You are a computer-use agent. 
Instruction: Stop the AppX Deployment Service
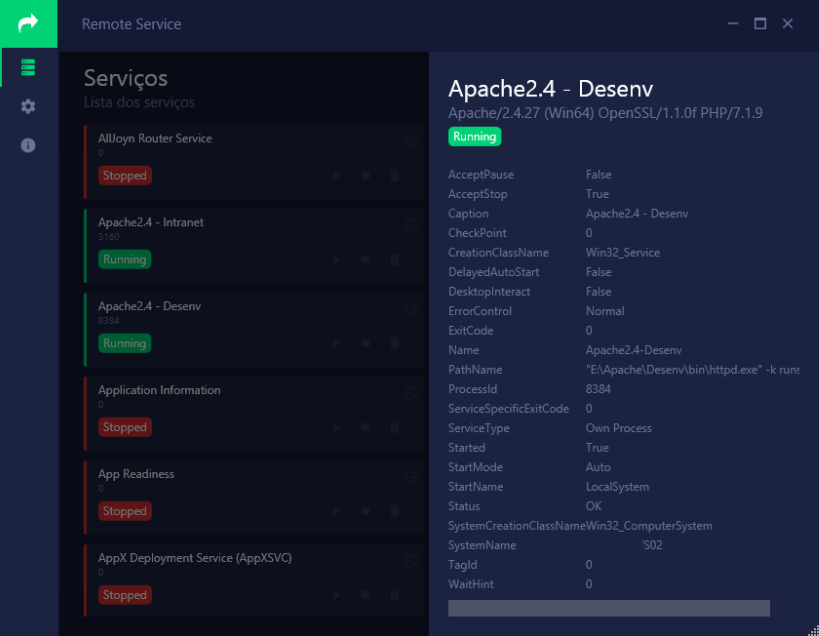(x=366, y=595)
